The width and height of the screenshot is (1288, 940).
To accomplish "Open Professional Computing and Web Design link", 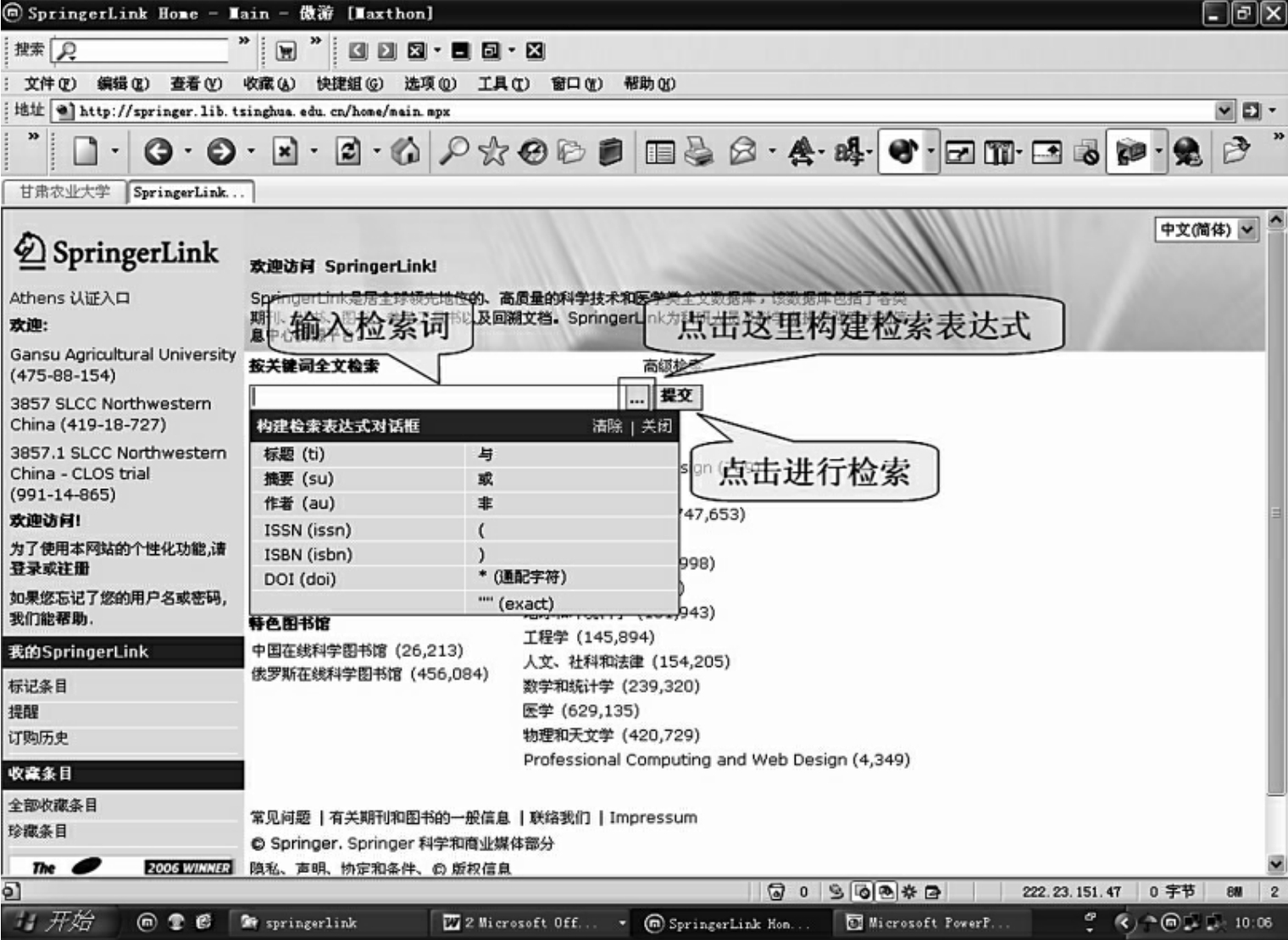I will pyautogui.click(x=717, y=759).
